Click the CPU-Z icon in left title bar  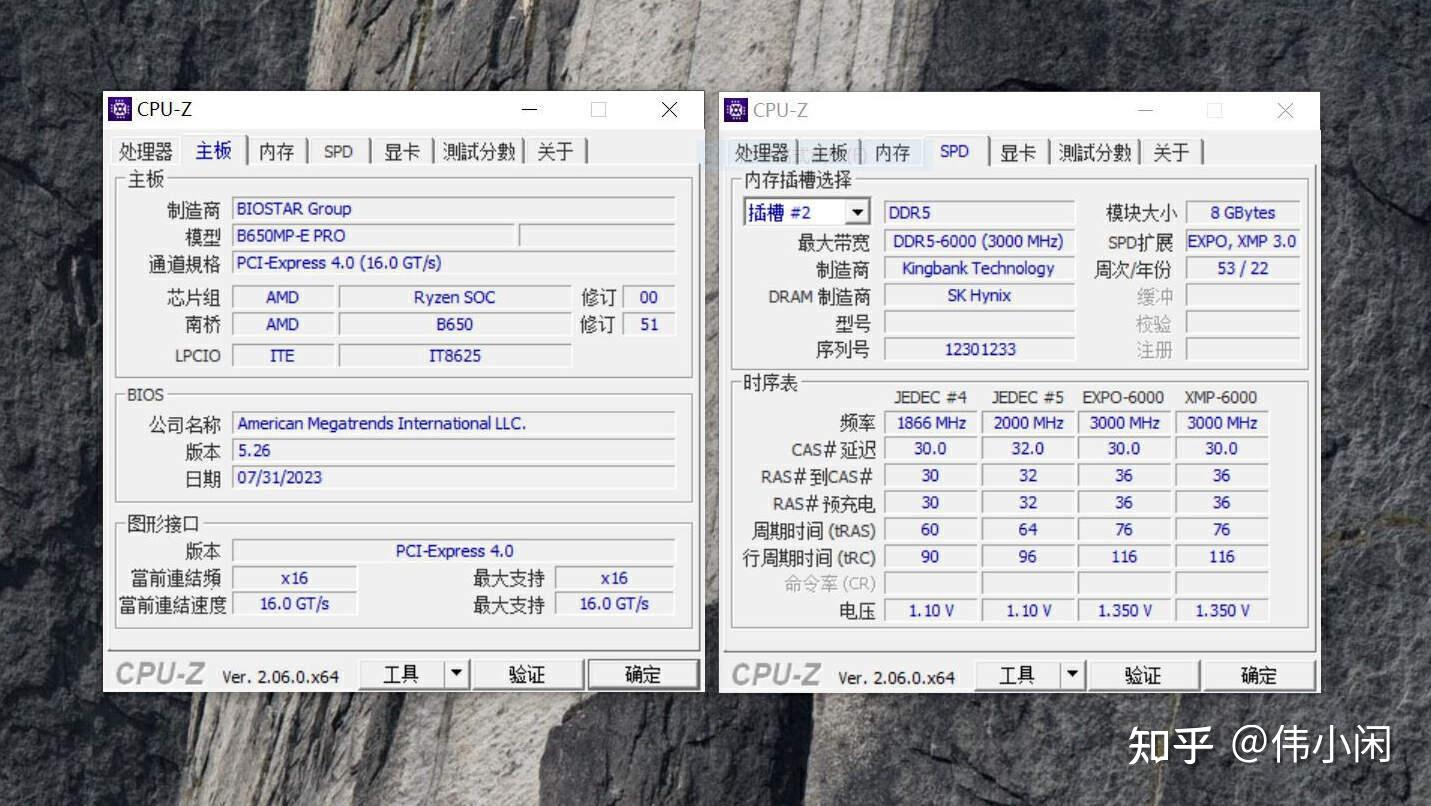coord(120,108)
